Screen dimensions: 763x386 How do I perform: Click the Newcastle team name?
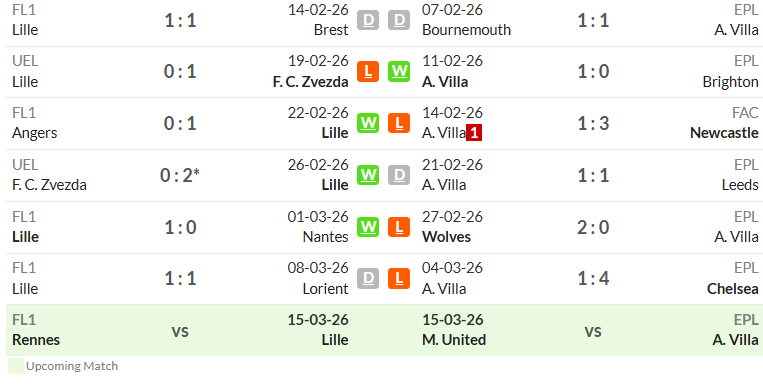point(724,133)
